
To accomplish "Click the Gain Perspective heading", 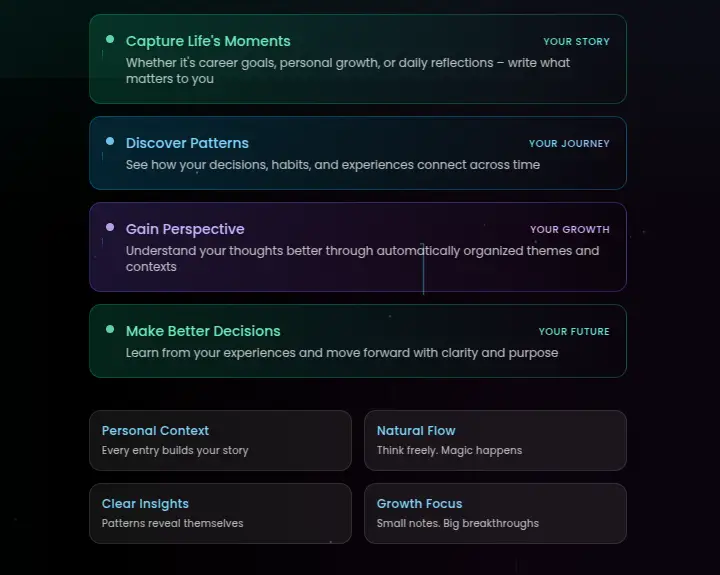I will [x=185, y=229].
